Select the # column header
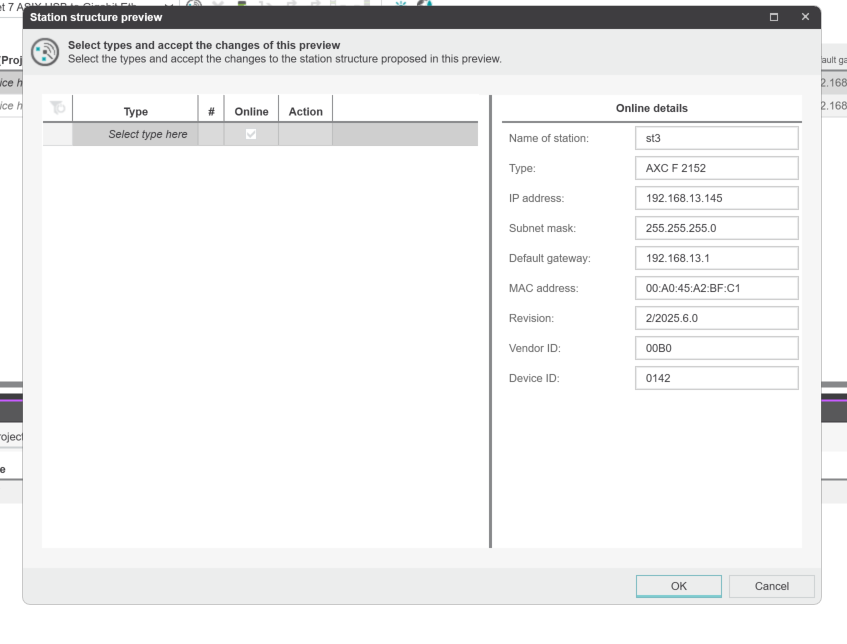Screen dimensions: 847x644 click(x=211, y=111)
